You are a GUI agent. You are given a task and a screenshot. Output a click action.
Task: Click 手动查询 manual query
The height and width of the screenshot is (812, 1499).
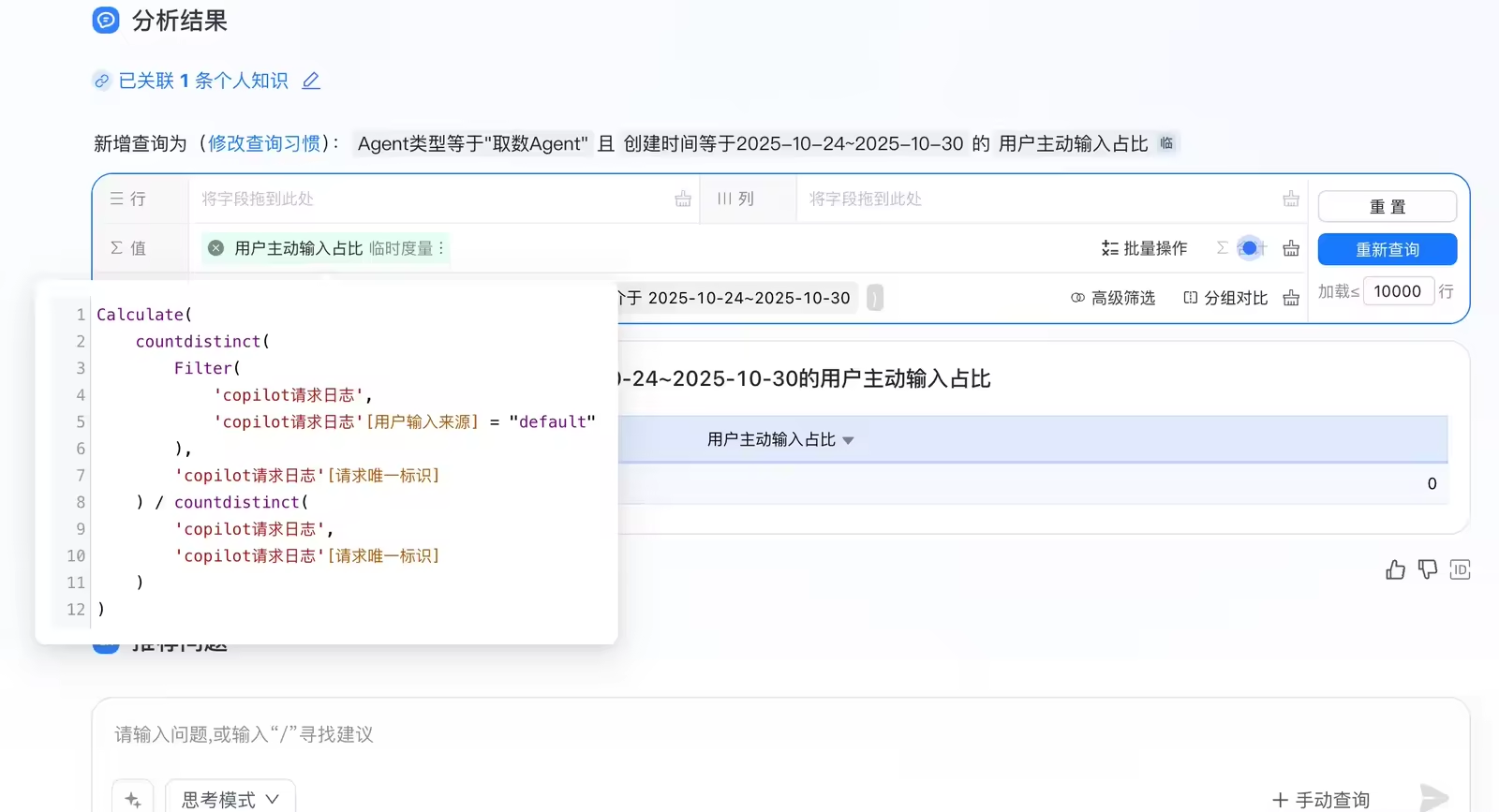pyautogui.click(x=1321, y=800)
